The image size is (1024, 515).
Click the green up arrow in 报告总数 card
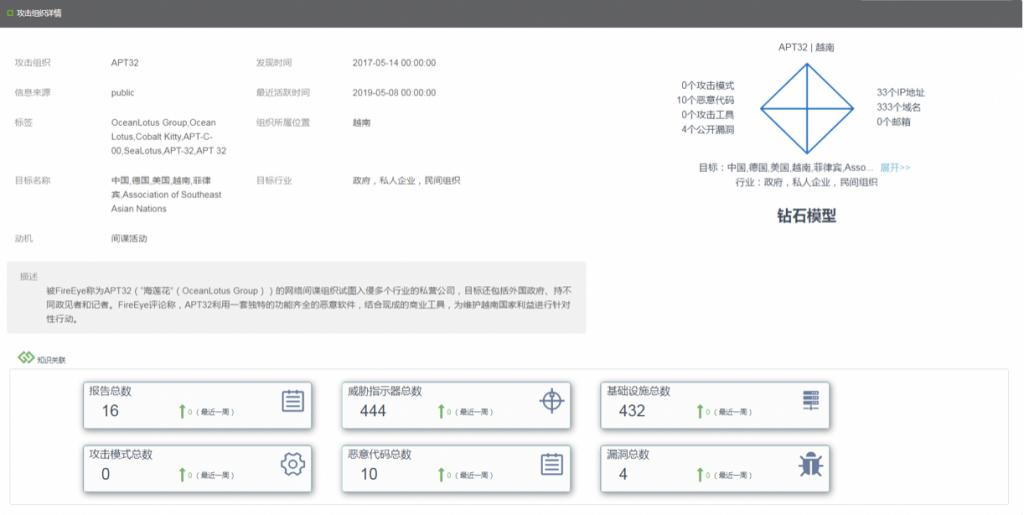coord(182,411)
